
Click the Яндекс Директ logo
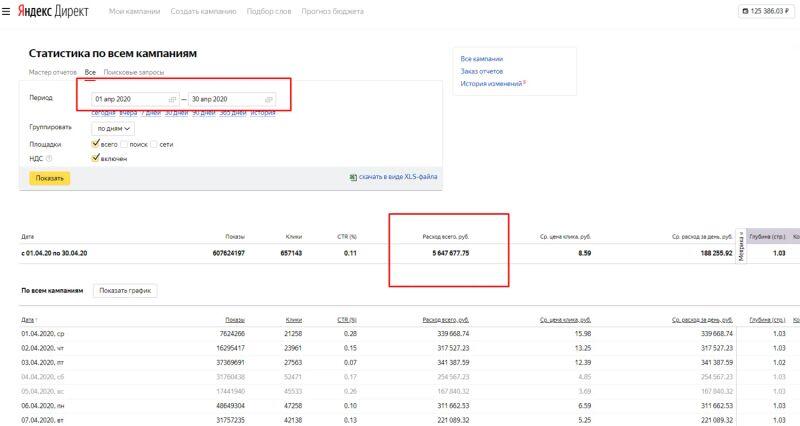tap(53, 11)
